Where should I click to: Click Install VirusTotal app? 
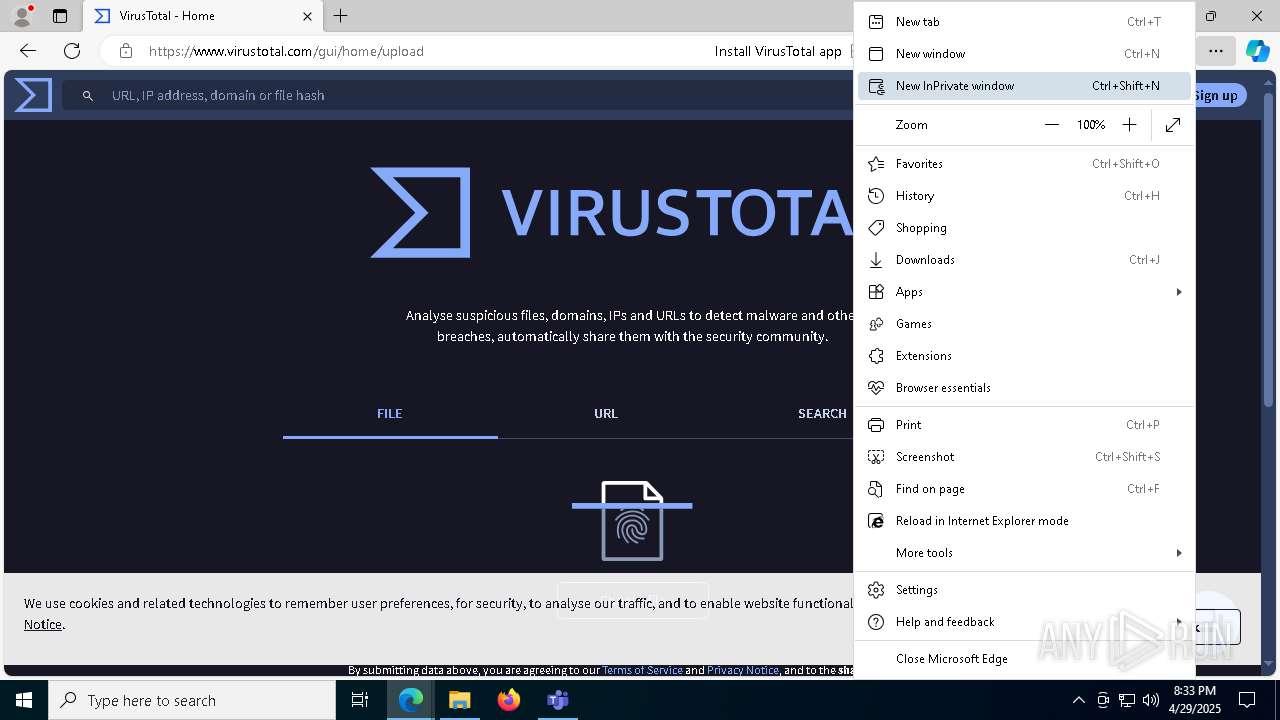[778, 51]
